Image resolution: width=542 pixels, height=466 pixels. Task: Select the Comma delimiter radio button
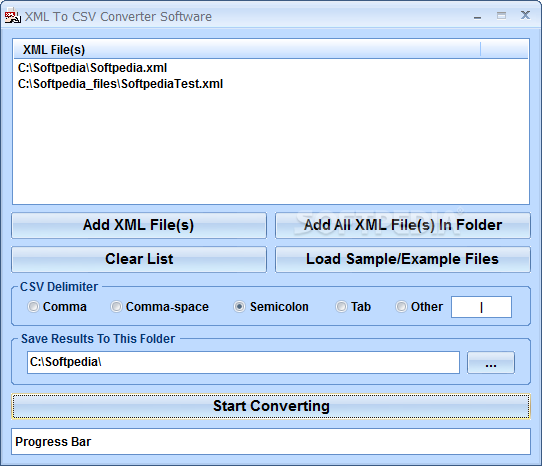pos(33,307)
